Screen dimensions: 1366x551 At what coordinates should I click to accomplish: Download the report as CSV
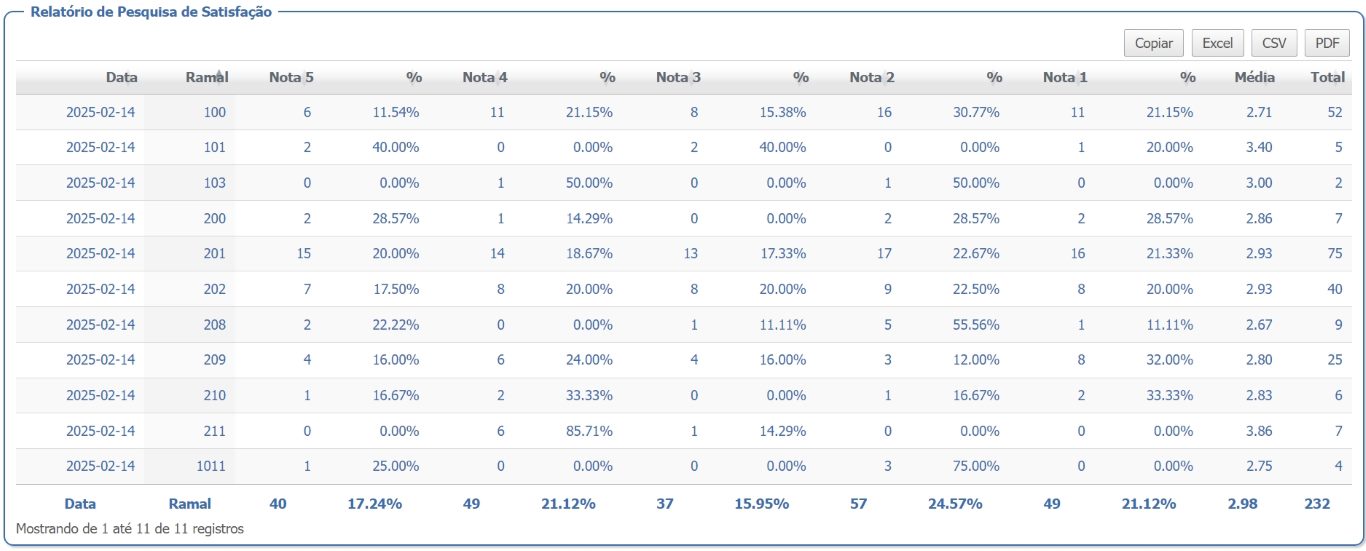pyautogui.click(x=1274, y=43)
